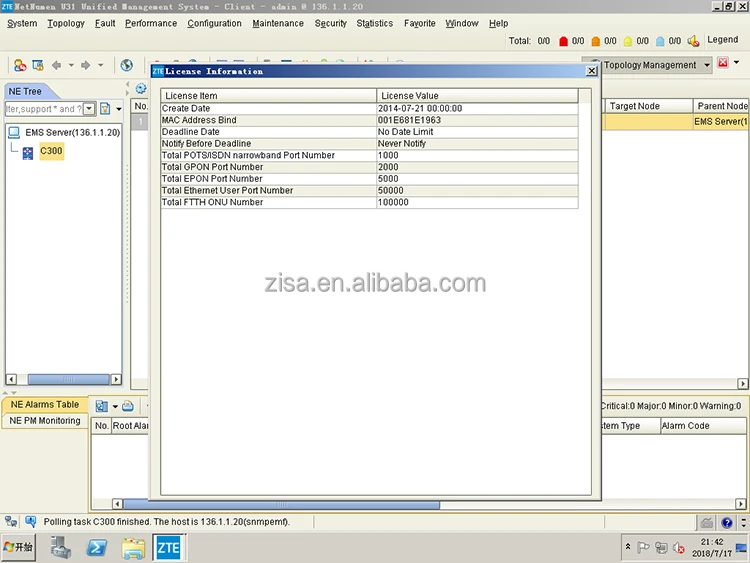750x563 pixels.
Task: Click the NE Tree filter icon
Action: pos(104,109)
